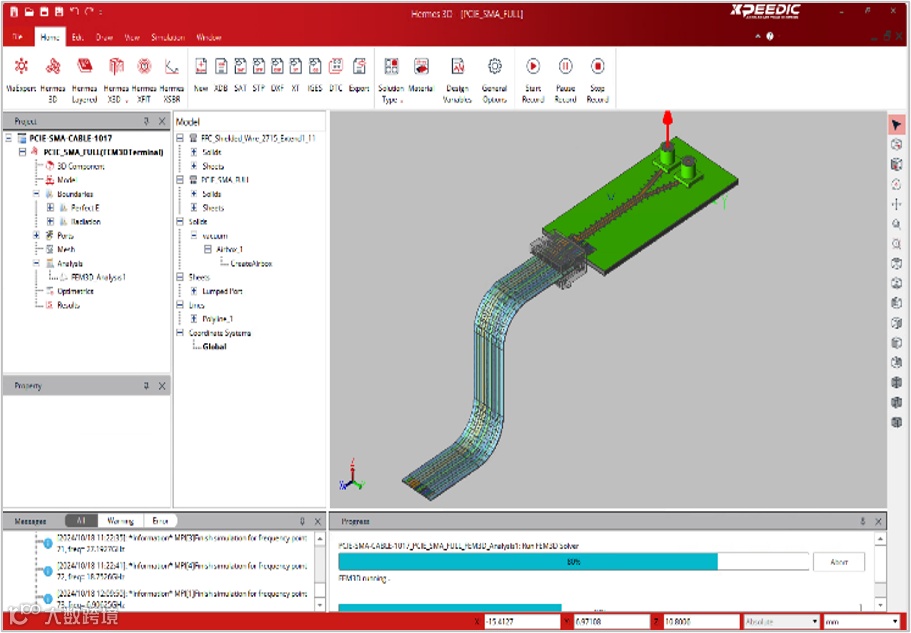The height and width of the screenshot is (633, 911).
Task: Expand the Radiation boundary node
Action: tap(50, 222)
